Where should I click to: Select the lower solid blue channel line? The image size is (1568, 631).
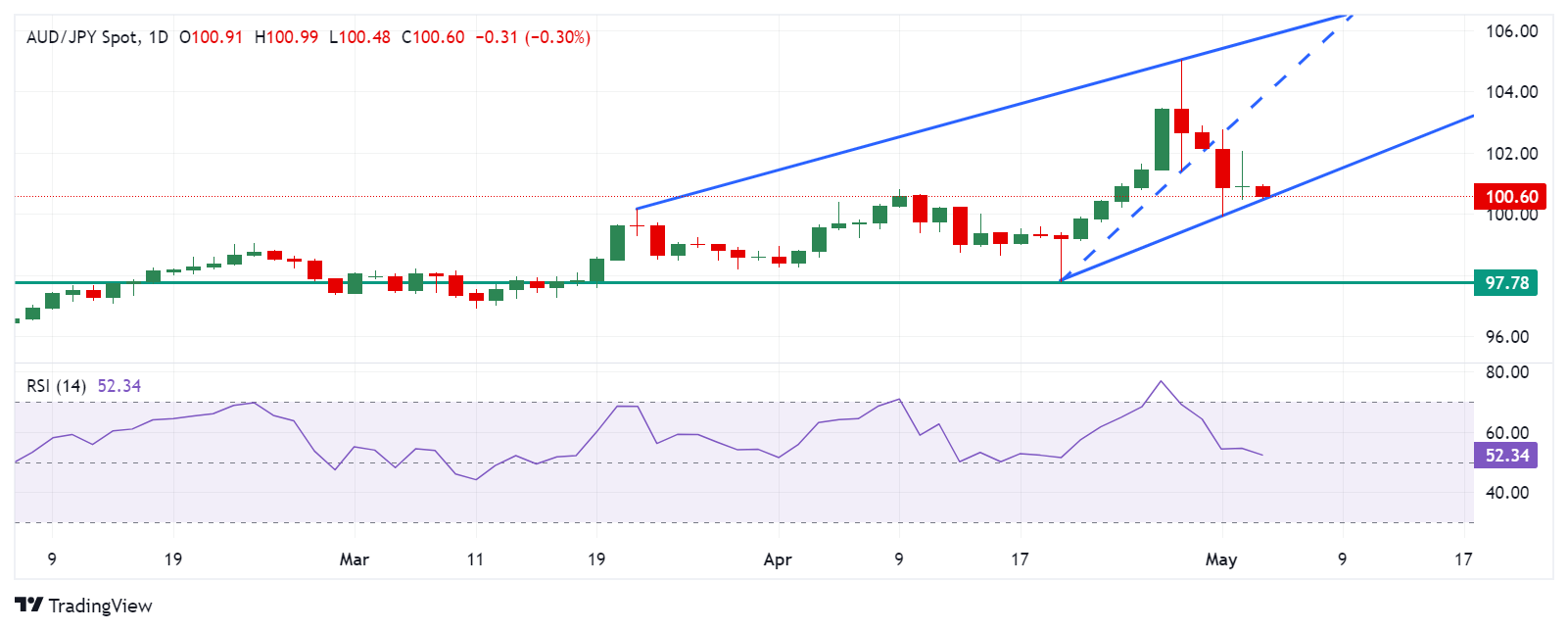click(1371, 156)
